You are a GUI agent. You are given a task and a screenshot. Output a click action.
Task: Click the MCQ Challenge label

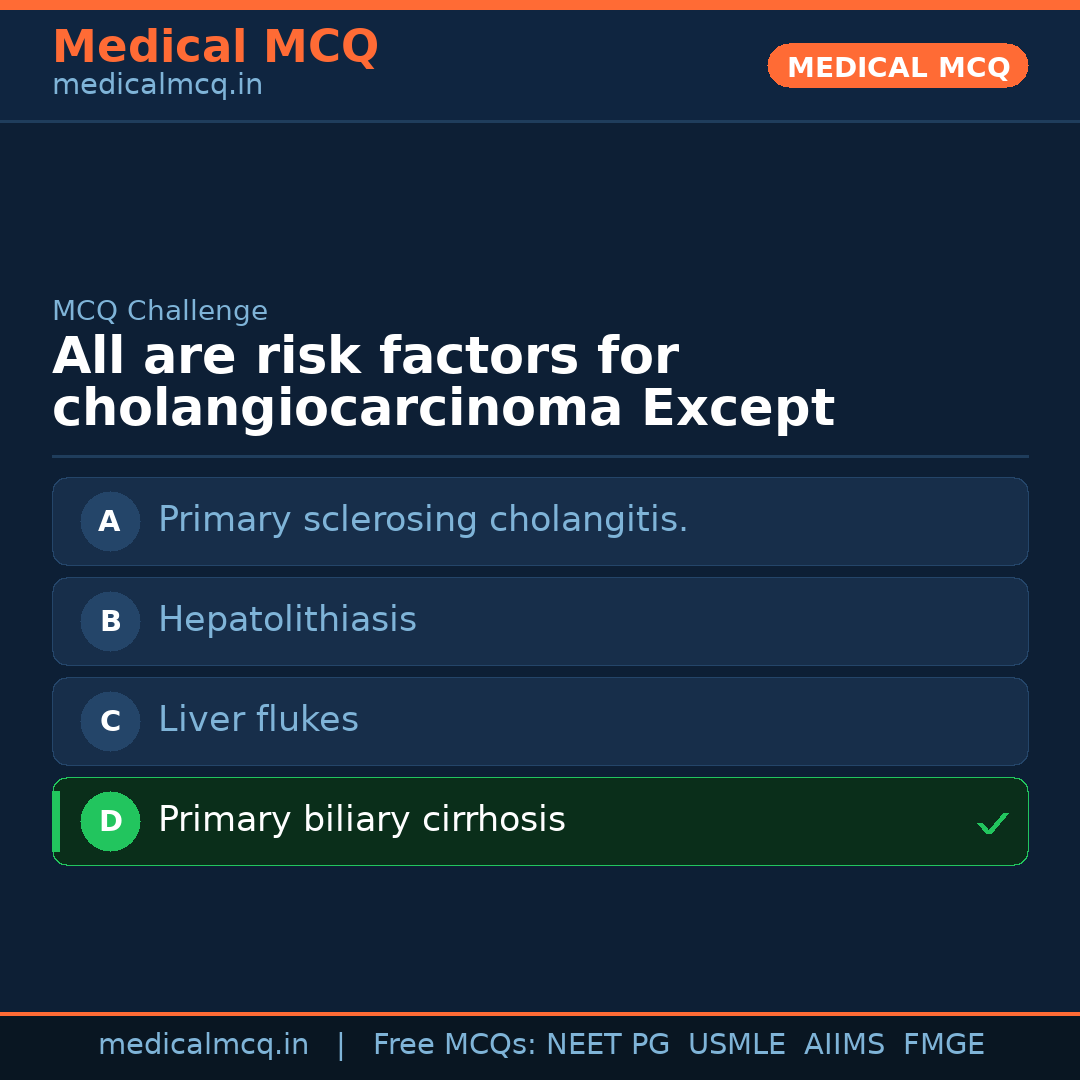pos(160,311)
